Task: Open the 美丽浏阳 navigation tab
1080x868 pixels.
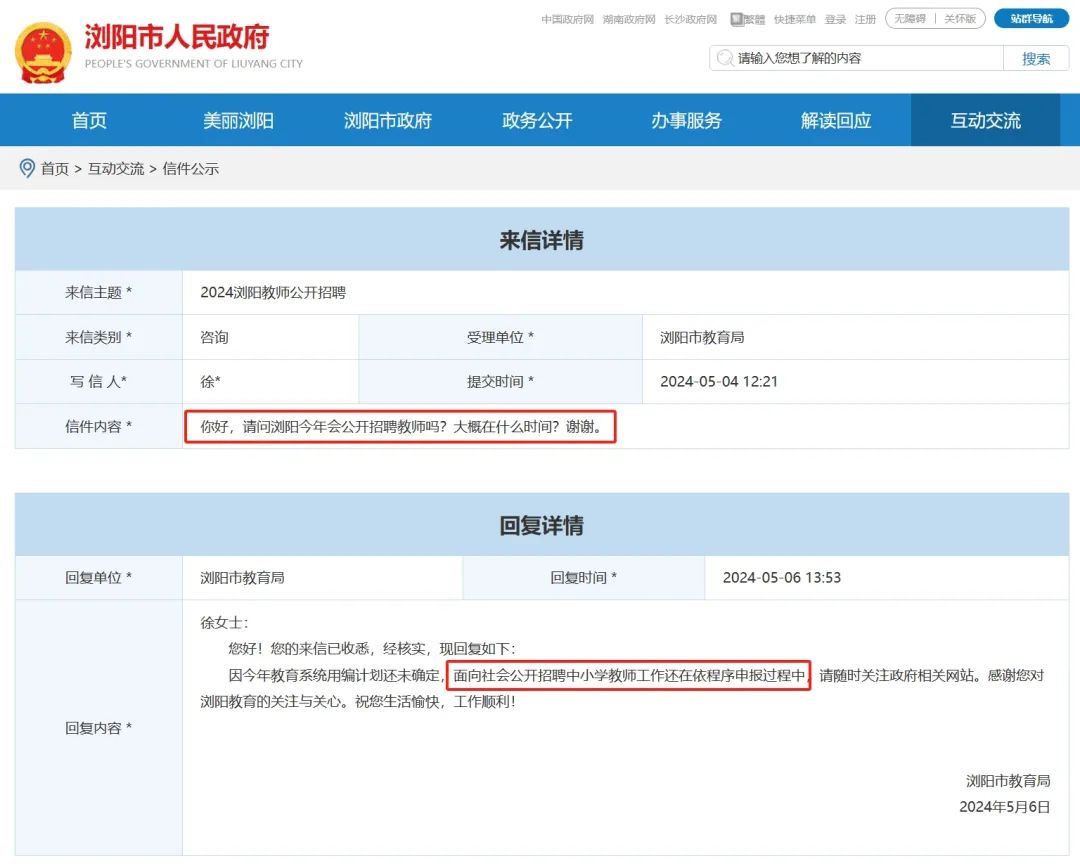Action: [x=238, y=121]
